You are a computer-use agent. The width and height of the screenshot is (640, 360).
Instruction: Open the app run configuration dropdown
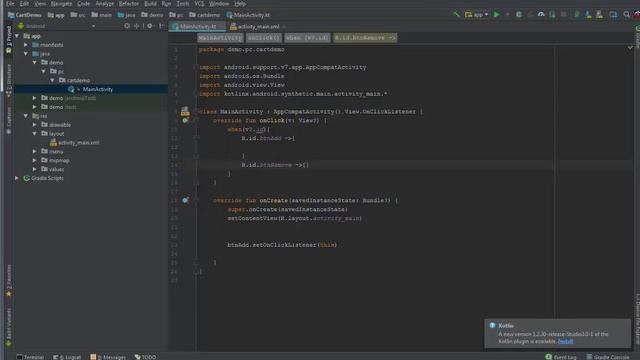coord(476,15)
